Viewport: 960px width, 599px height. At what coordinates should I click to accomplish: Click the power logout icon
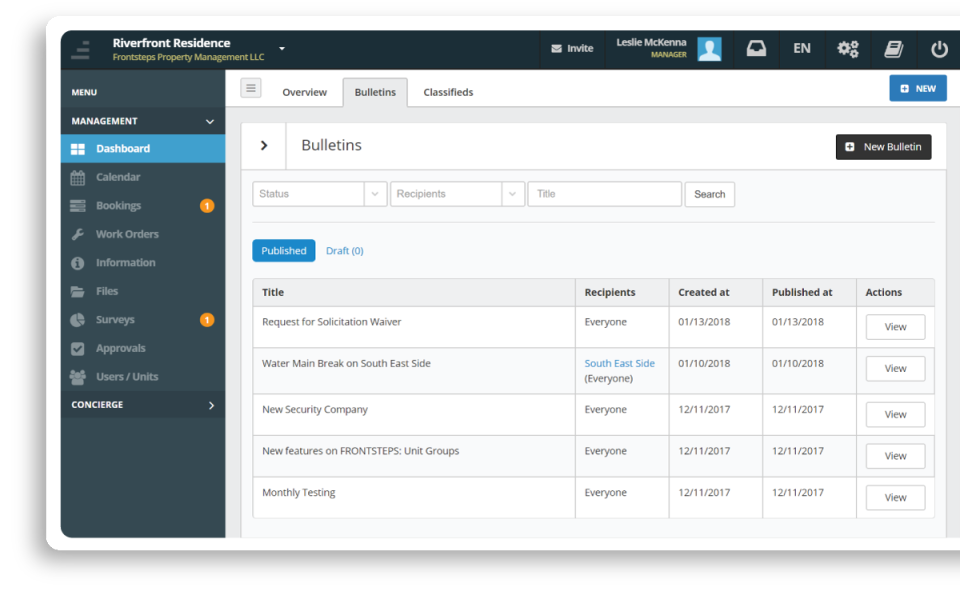[939, 49]
